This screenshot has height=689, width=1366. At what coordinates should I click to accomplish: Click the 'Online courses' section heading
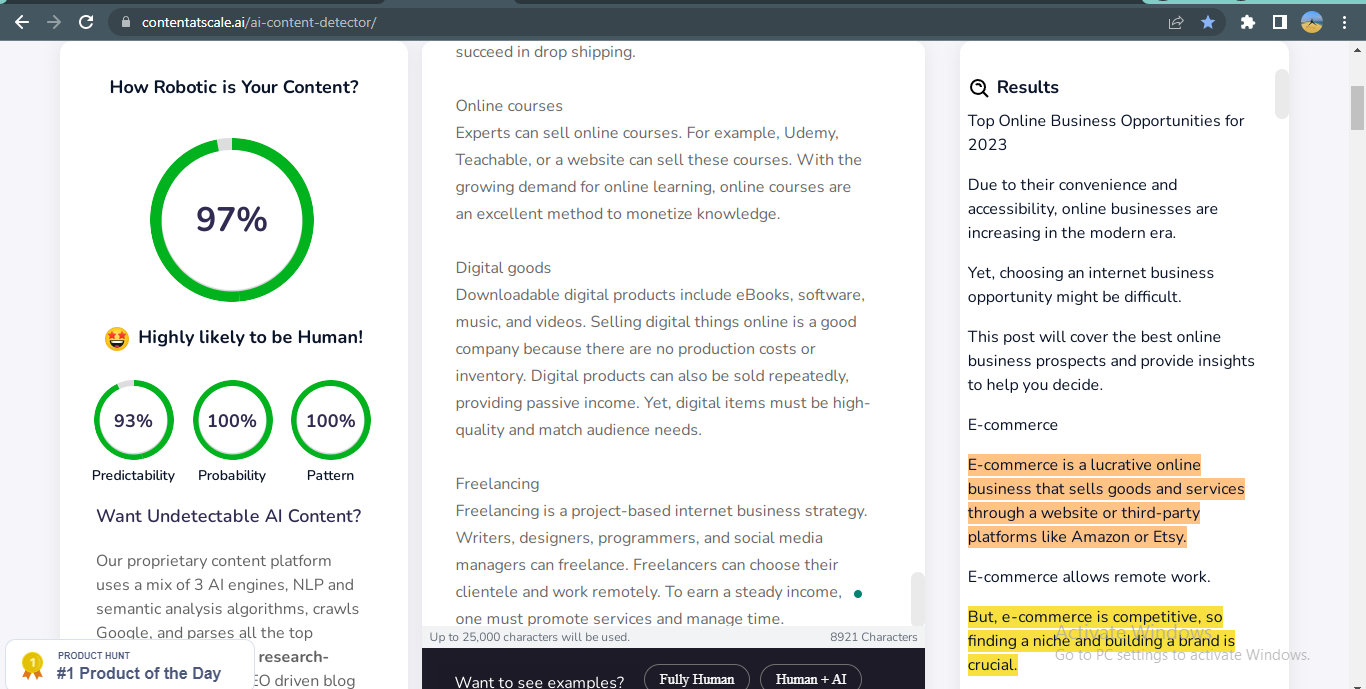click(x=509, y=106)
